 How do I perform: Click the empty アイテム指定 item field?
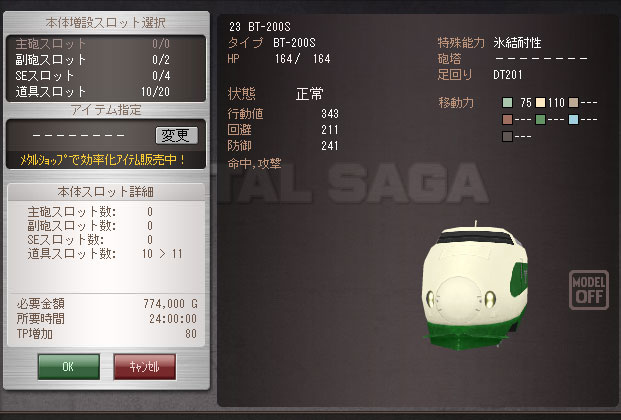78,136
